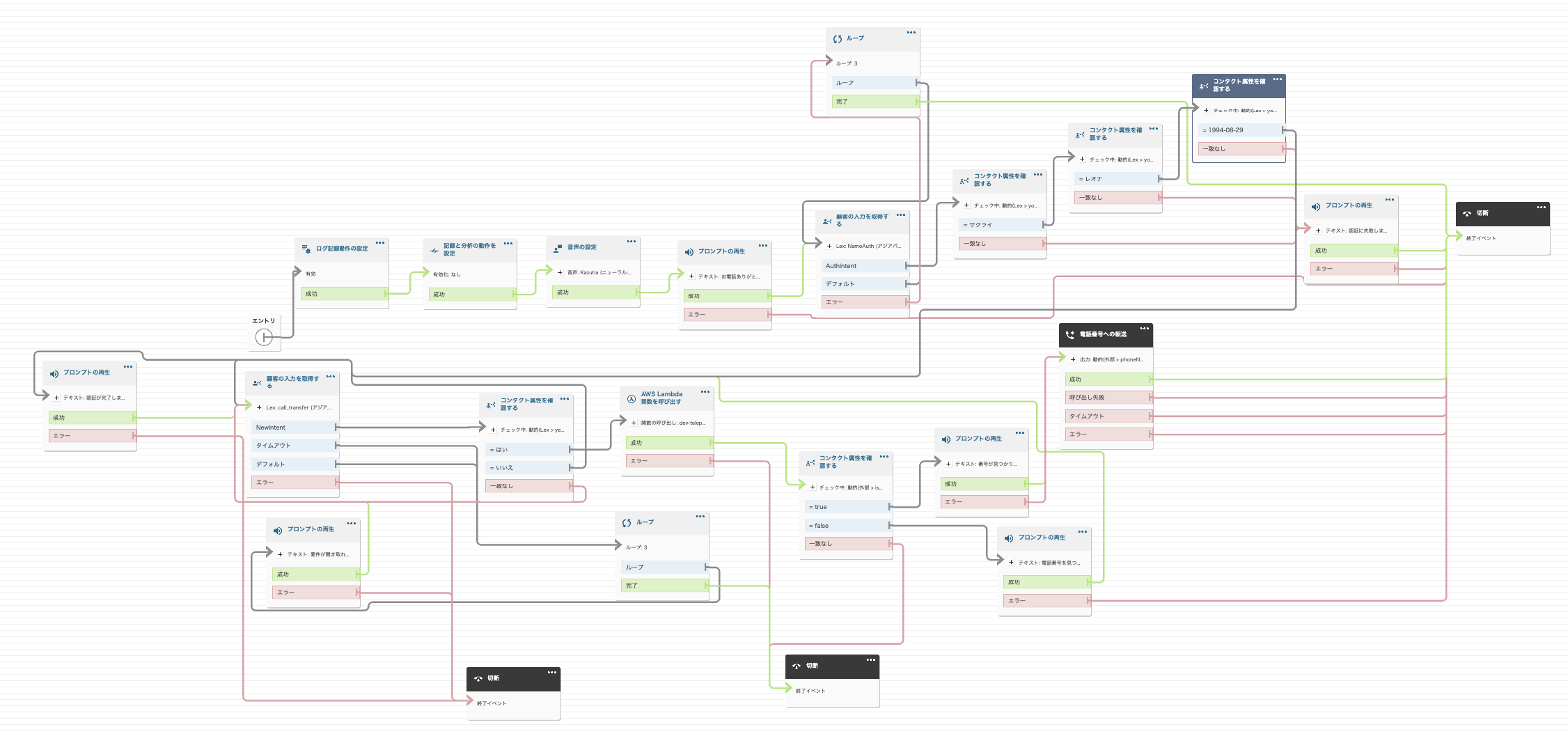Expand plus beside テキスト: お電話ありがと row
This screenshot has height=736, width=1568.
(x=691, y=276)
